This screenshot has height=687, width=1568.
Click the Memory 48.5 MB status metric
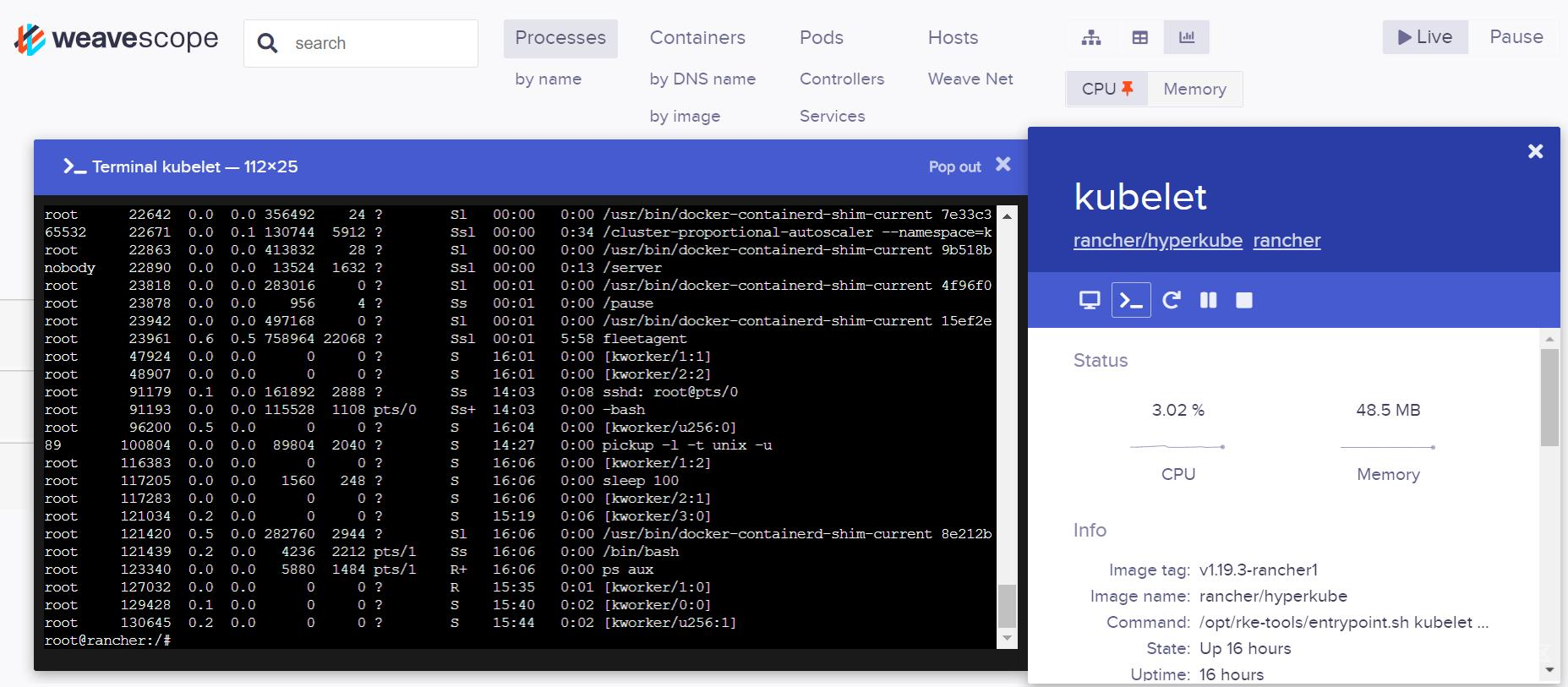tap(1388, 411)
